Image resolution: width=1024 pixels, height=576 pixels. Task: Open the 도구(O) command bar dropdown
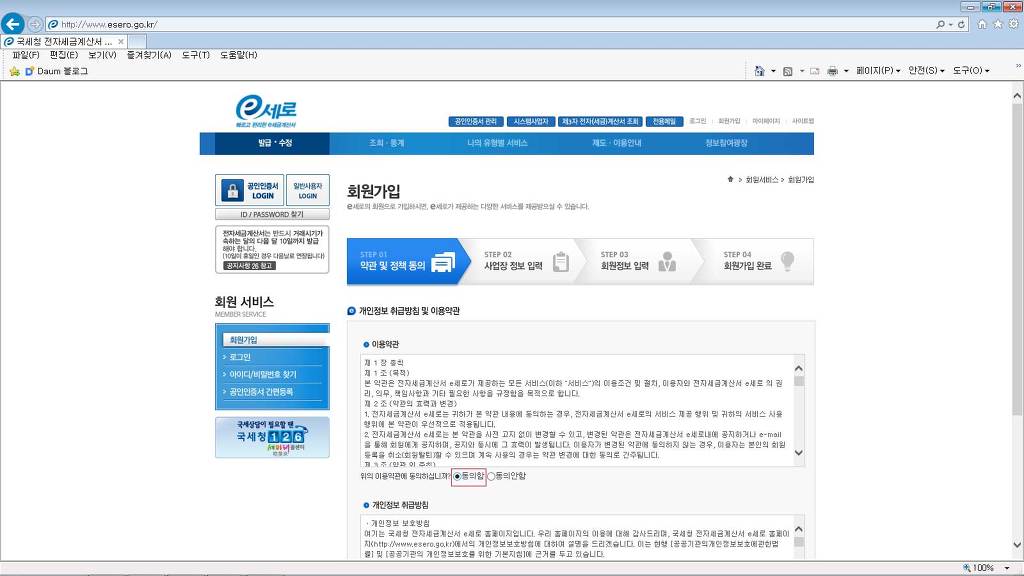point(971,71)
